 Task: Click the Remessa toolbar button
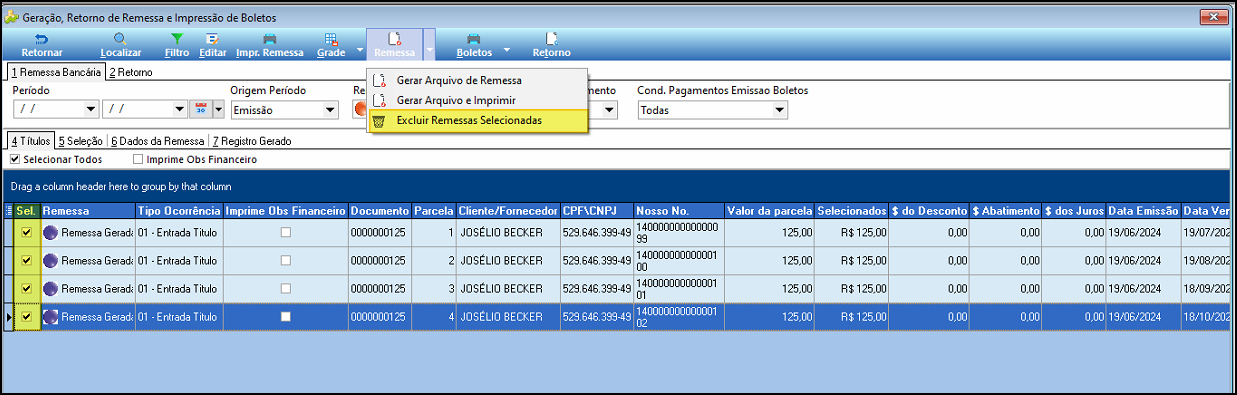(x=395, y=44)
